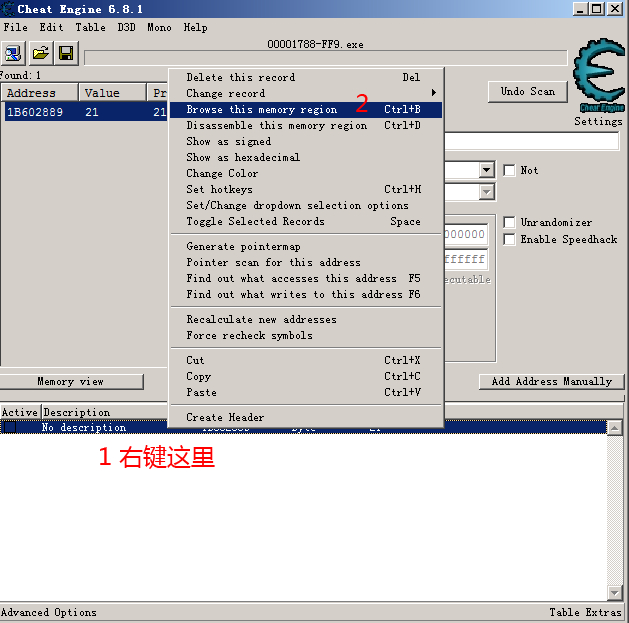Click the scan stop address field
This screenshot has height=623, width=629.
[466, 260]
